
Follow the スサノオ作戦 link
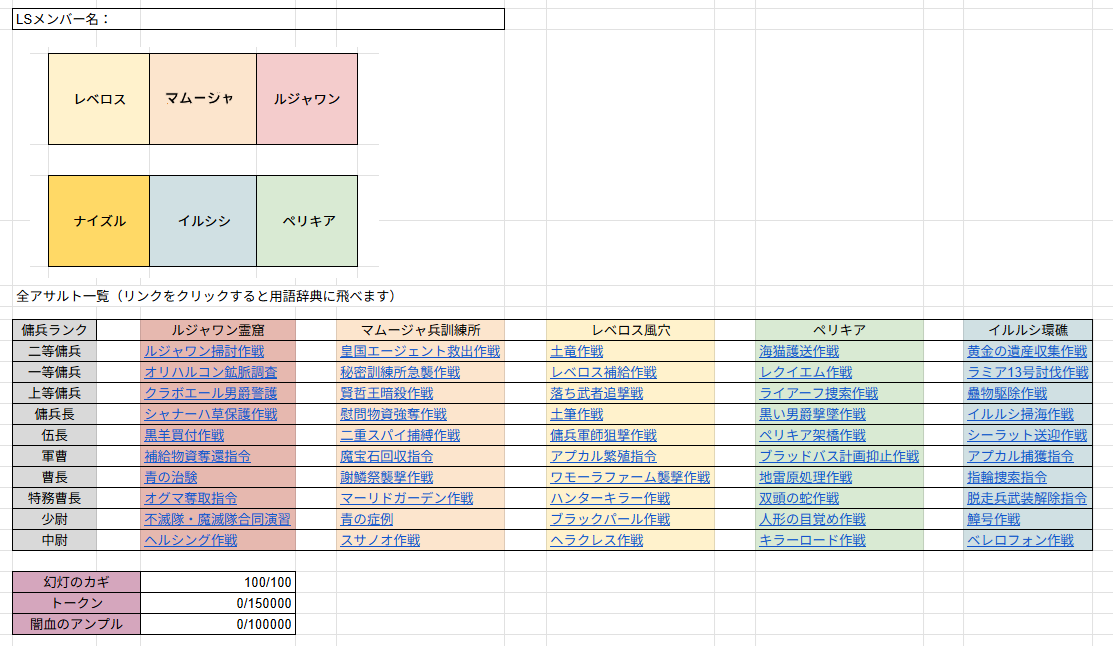tap(380, 540)
